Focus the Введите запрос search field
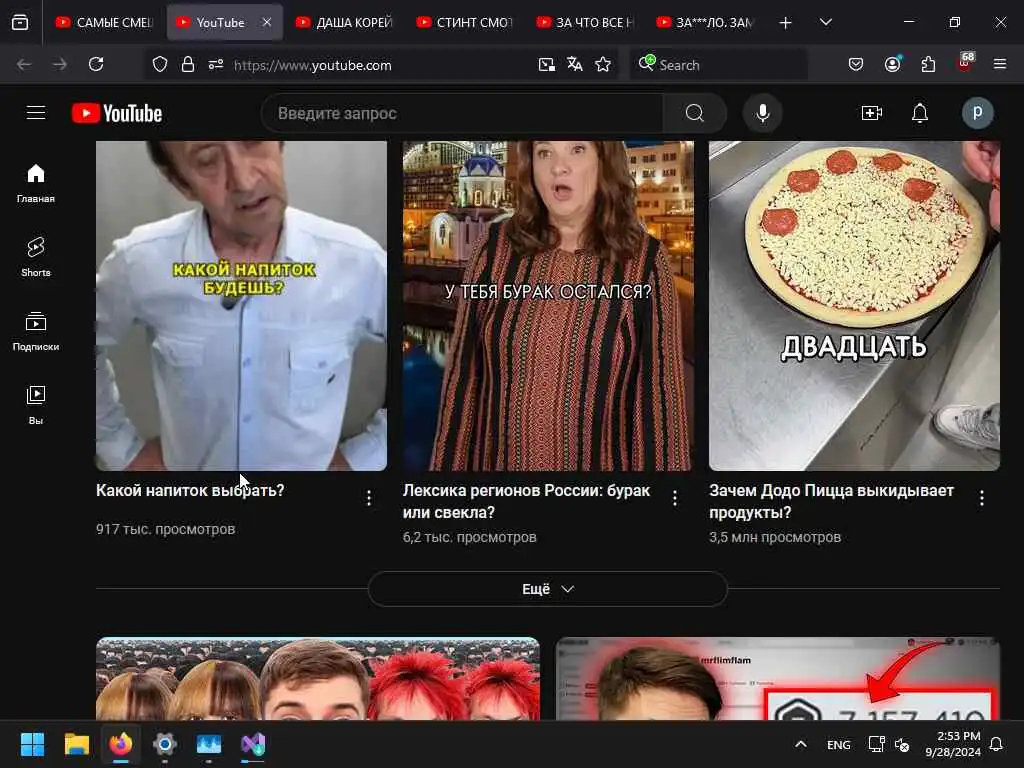The width and height of the screenshot is (1024, 768). click(x=462, y=113)
